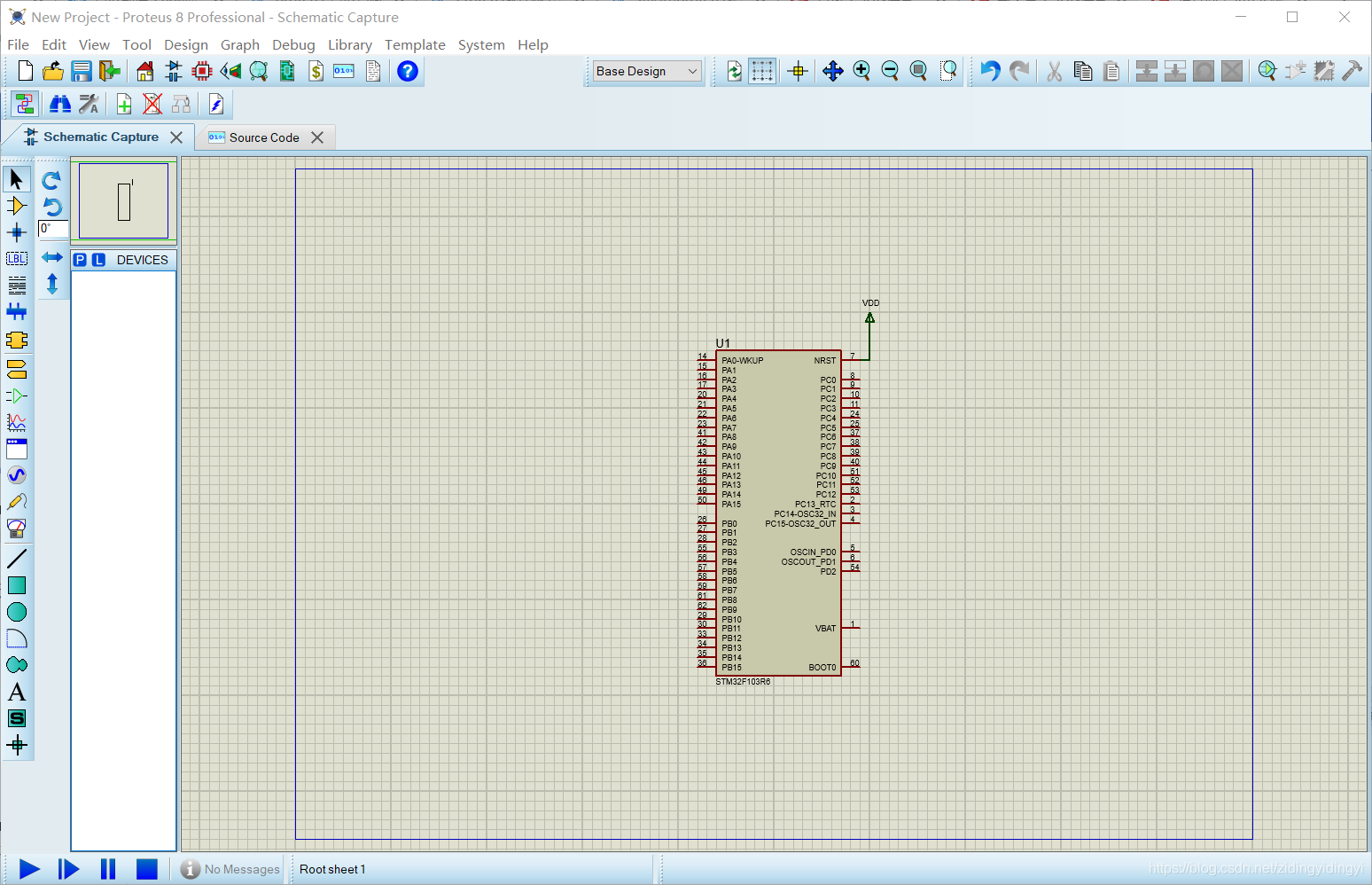
Task: Pick devices with the P button
Action: 80,260
